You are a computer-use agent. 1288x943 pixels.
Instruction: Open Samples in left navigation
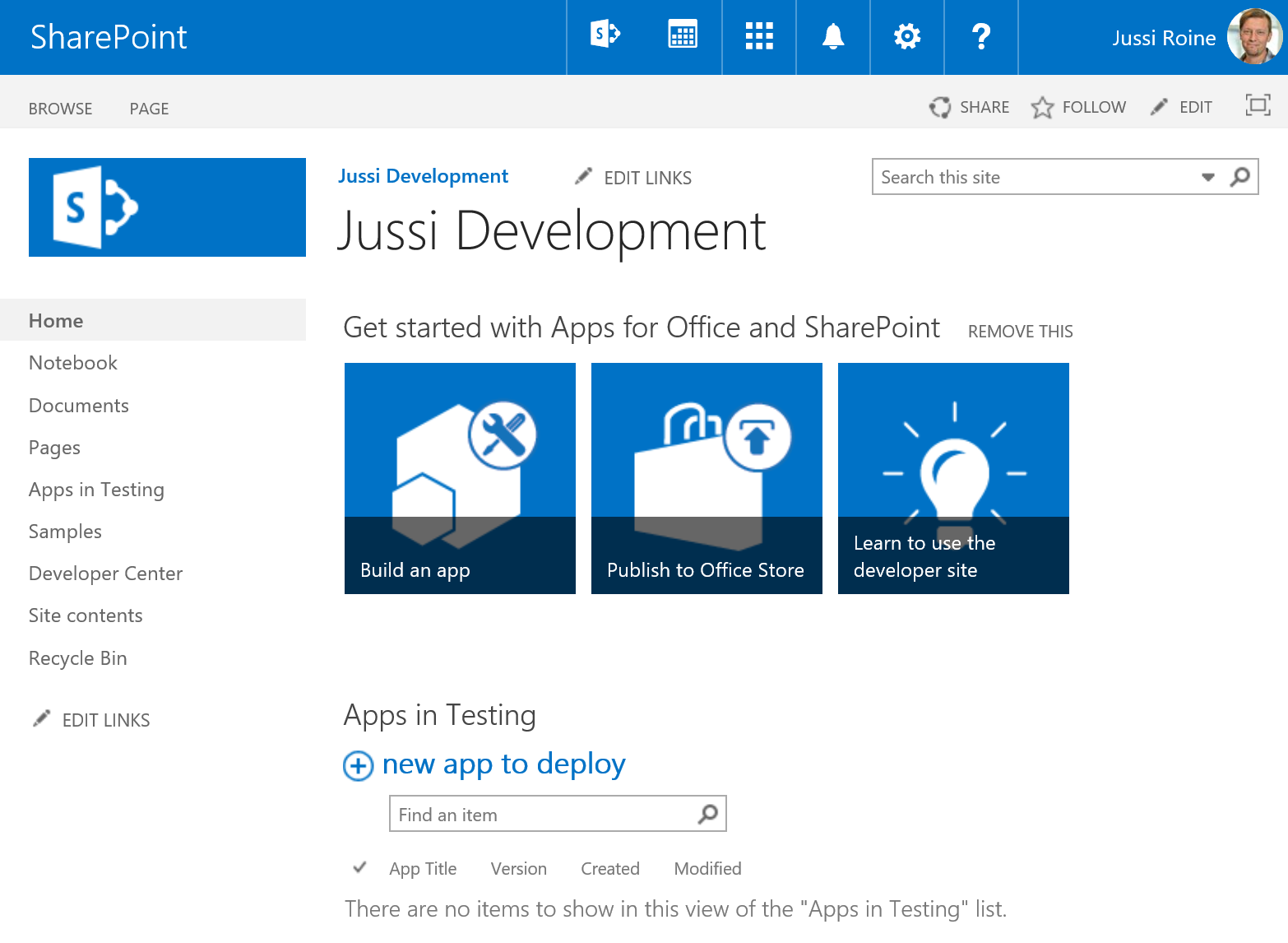[65, 532]
